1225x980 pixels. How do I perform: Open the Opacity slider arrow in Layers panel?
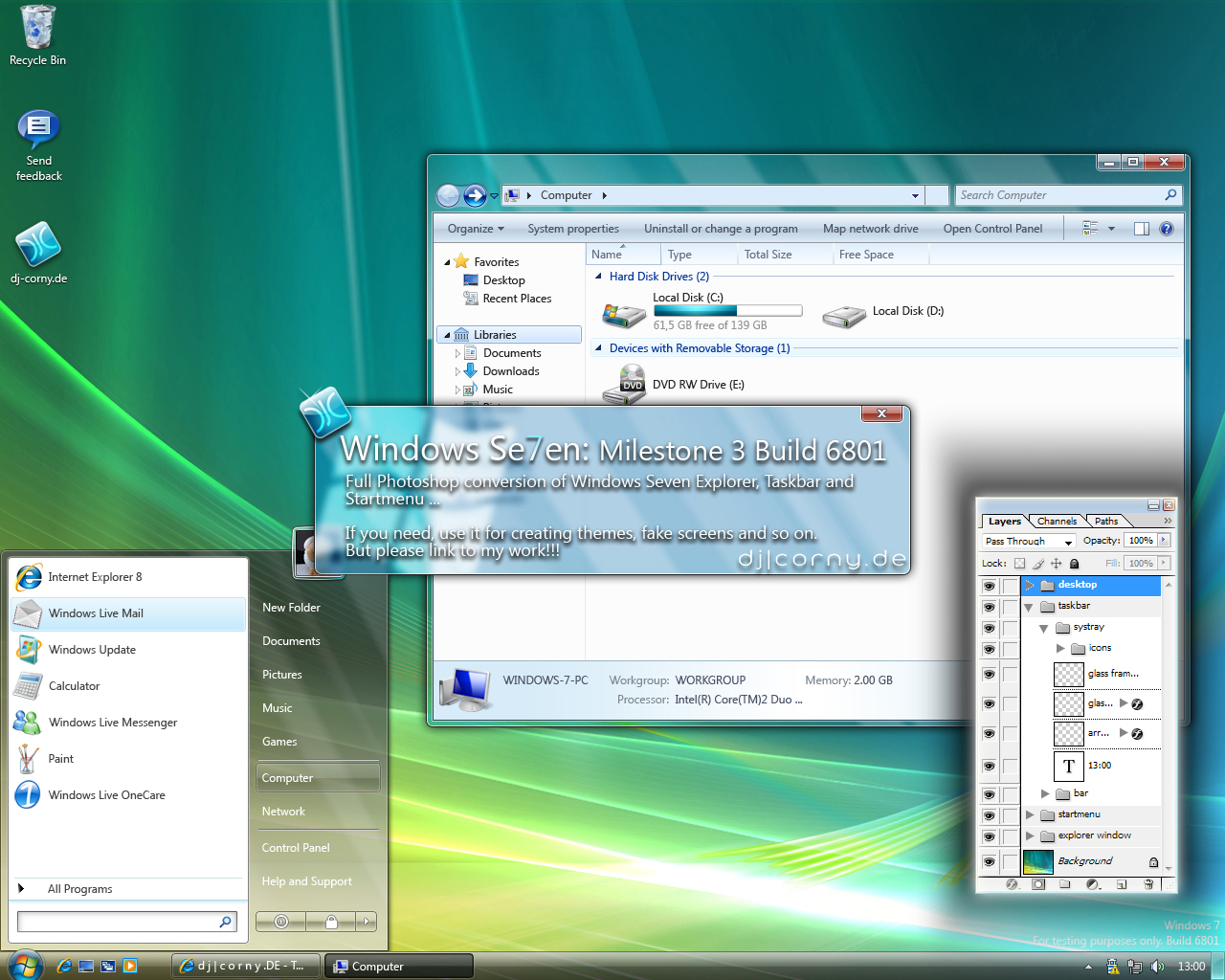tap(1164, 541)
